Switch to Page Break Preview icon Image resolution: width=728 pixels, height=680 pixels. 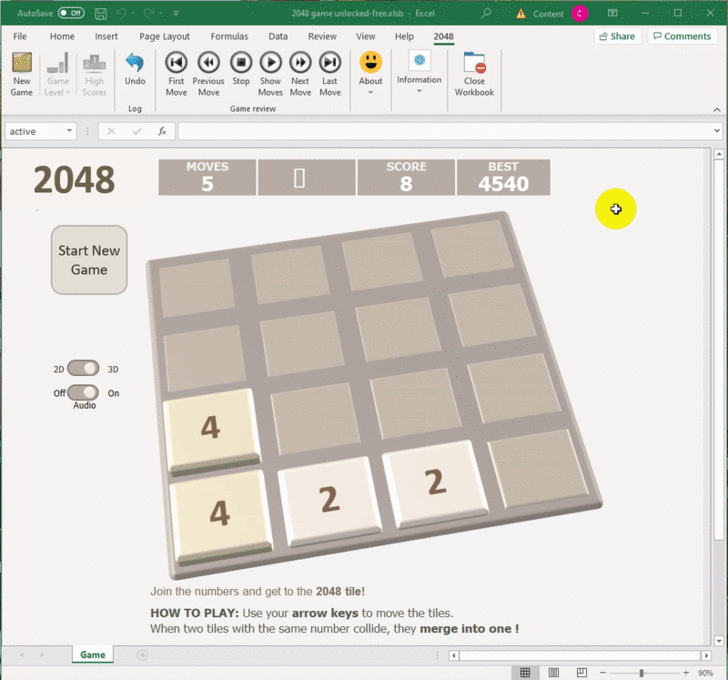click(x=581, y=673)
